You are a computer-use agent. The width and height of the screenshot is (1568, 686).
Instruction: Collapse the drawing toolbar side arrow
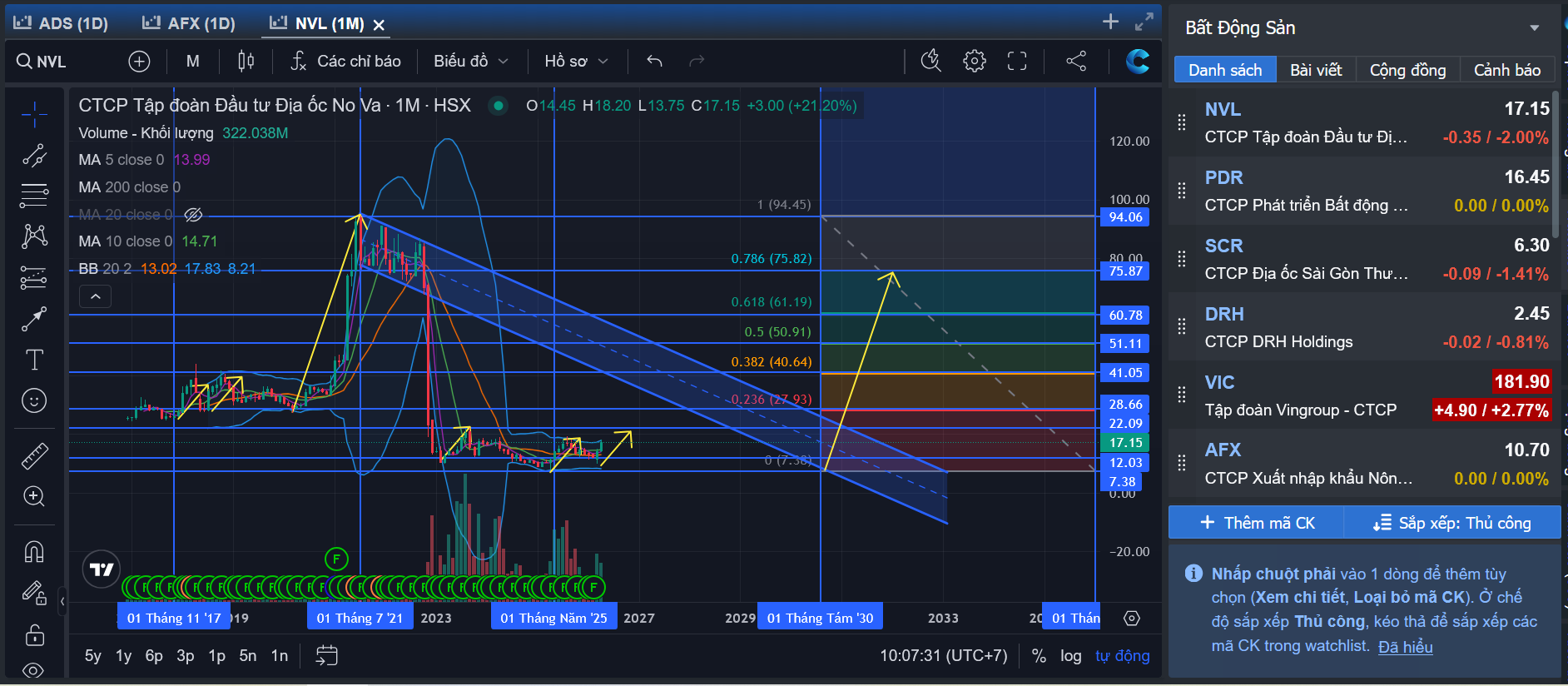62,600
